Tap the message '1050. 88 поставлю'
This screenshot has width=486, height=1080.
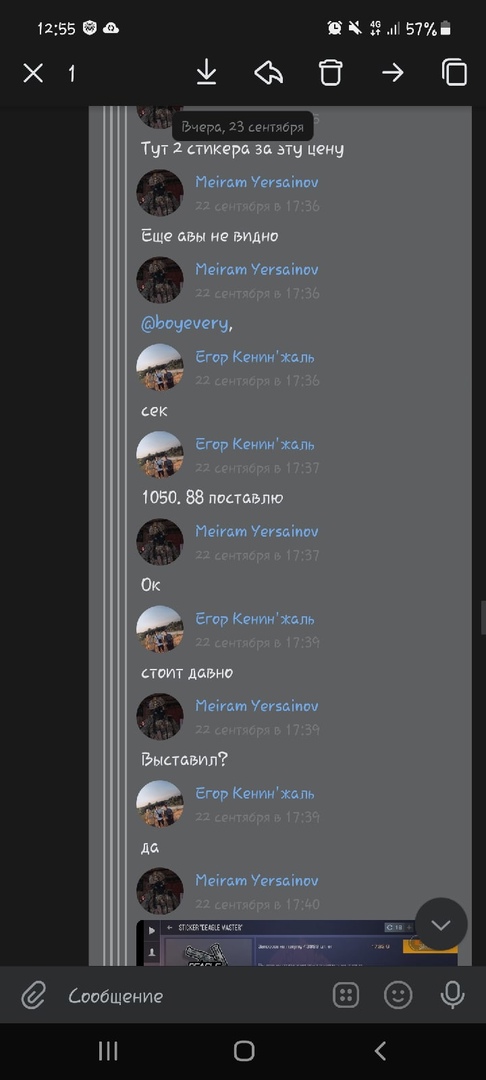coord(212,497)
